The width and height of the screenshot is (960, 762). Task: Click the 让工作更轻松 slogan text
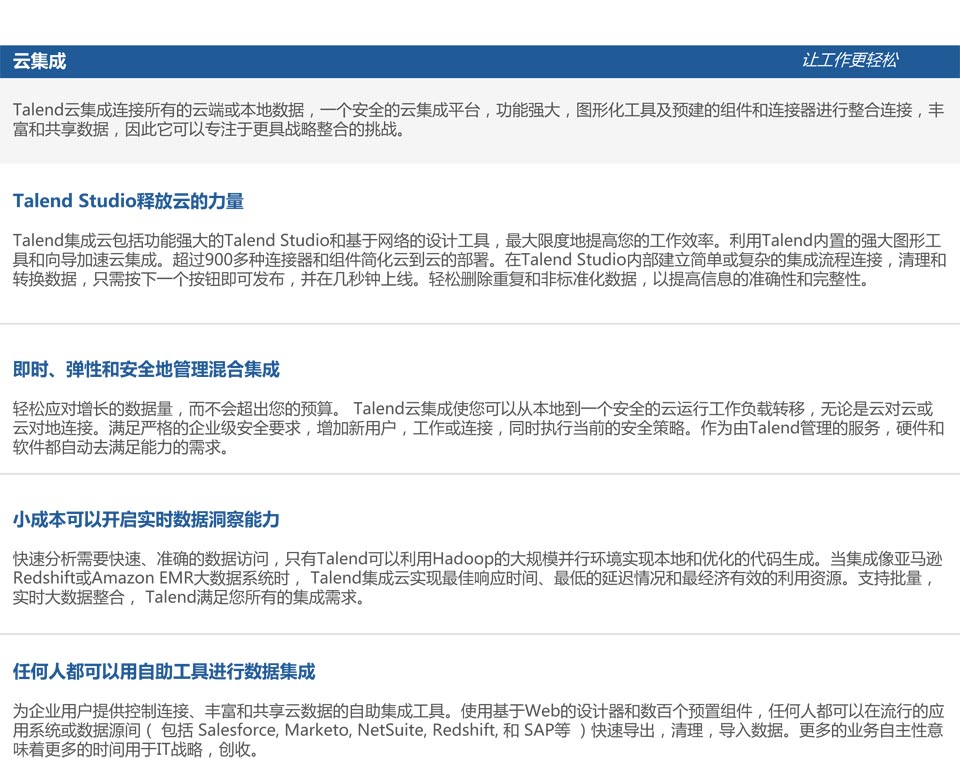point(850,60)
